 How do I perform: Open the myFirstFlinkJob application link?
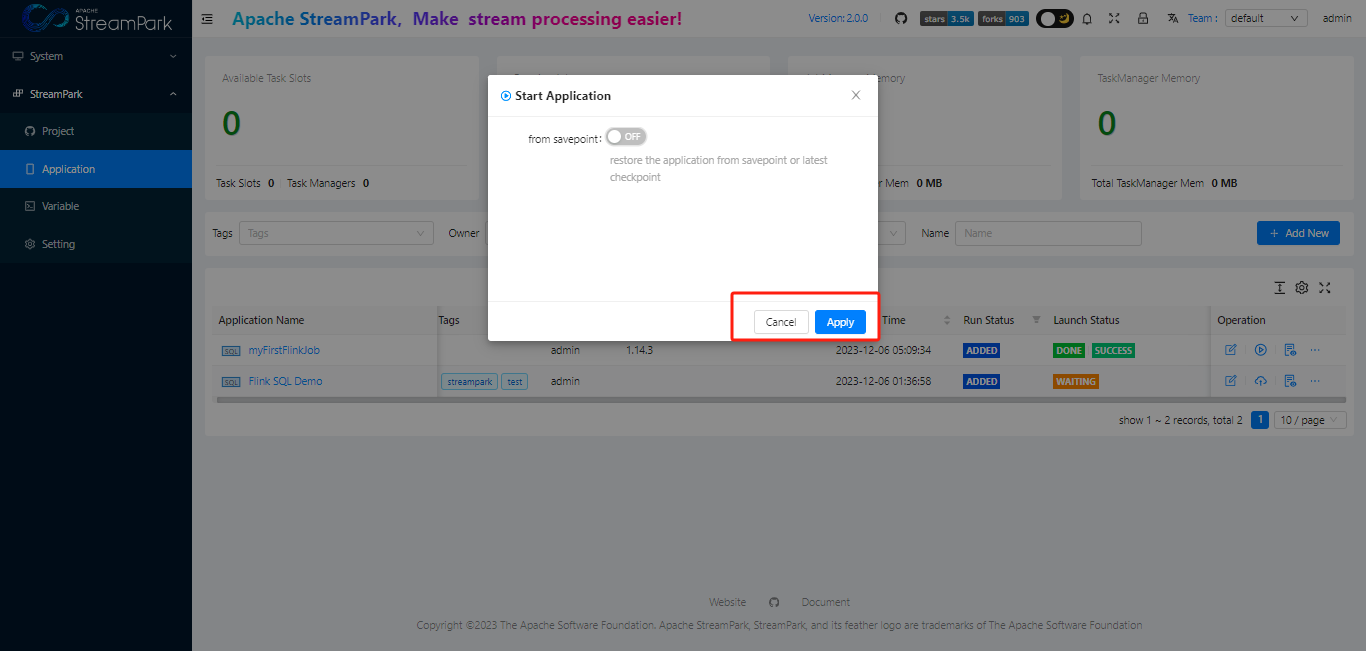click(x=284, y=350)
